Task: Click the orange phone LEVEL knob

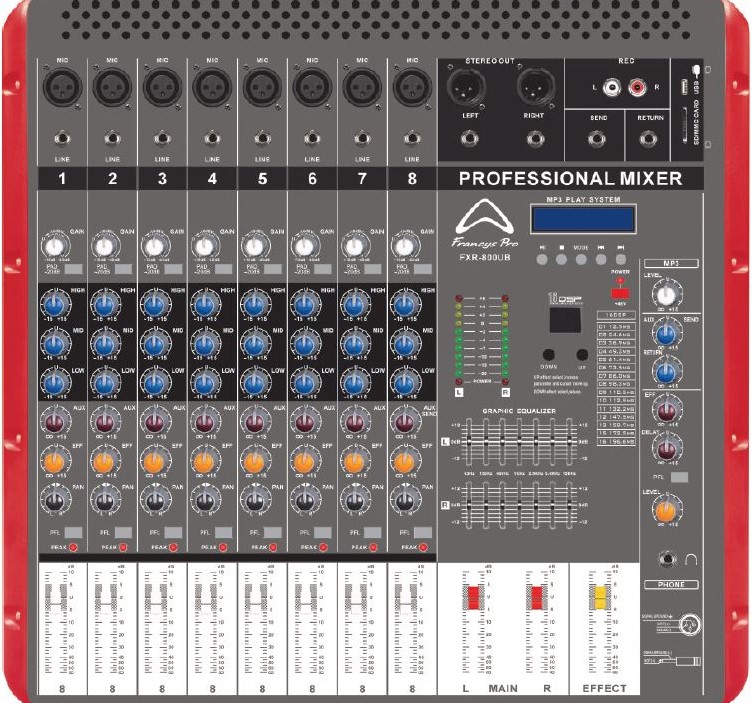Action: (x=666, y=512)
